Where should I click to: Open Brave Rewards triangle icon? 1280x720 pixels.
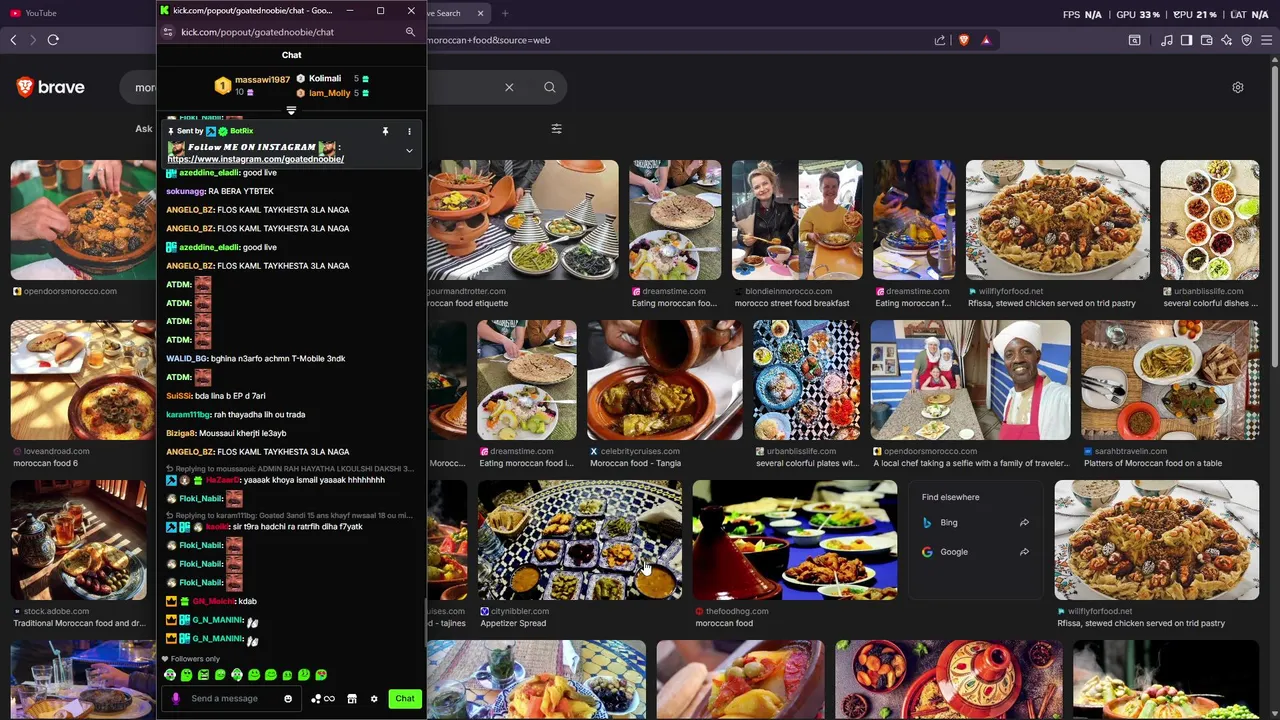[x=986, y=40]
